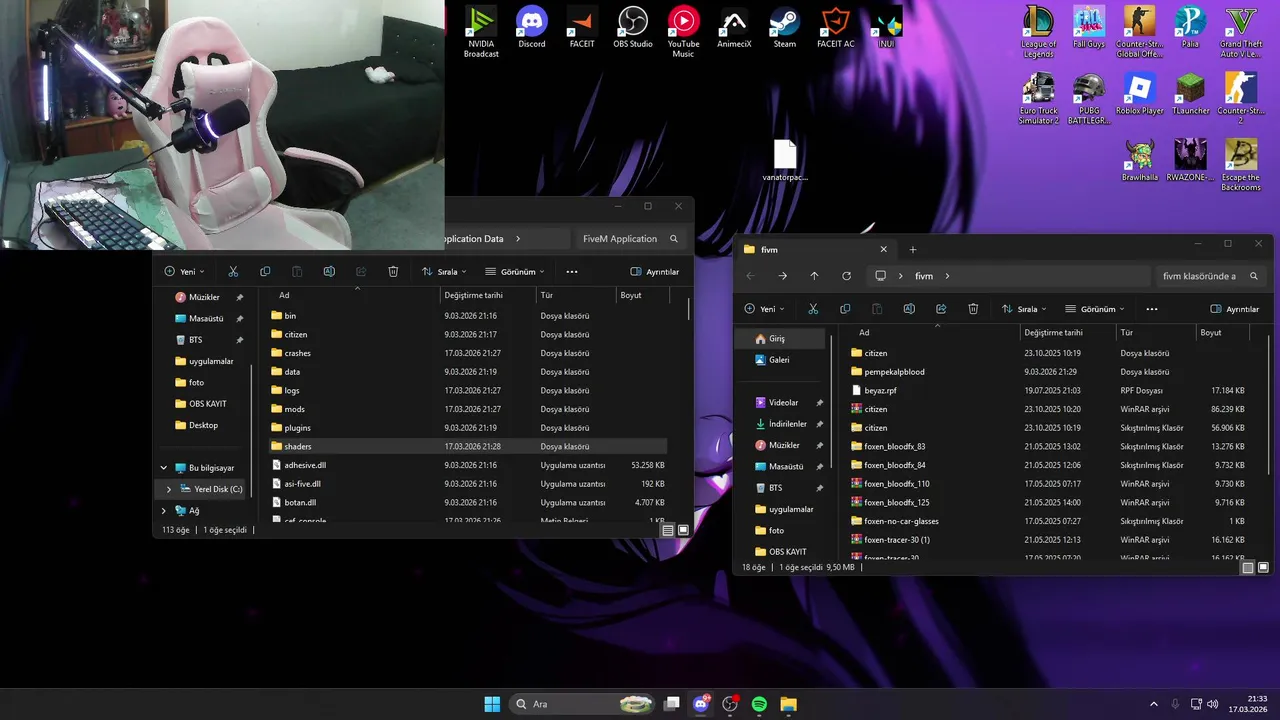This screenshot has height=720, width=1280.
Task: Open the Yeni dropdown in fivm window
Action: 764,309
